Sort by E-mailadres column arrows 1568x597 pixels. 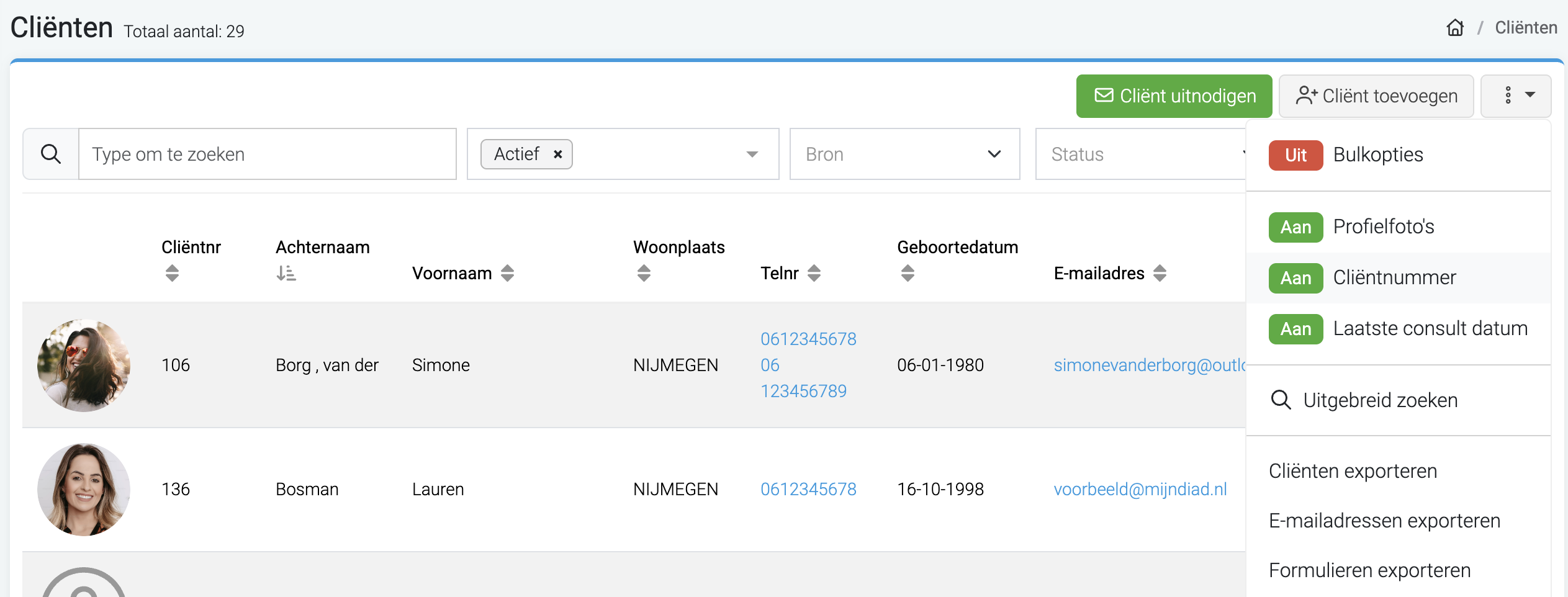coord(1160,273)
